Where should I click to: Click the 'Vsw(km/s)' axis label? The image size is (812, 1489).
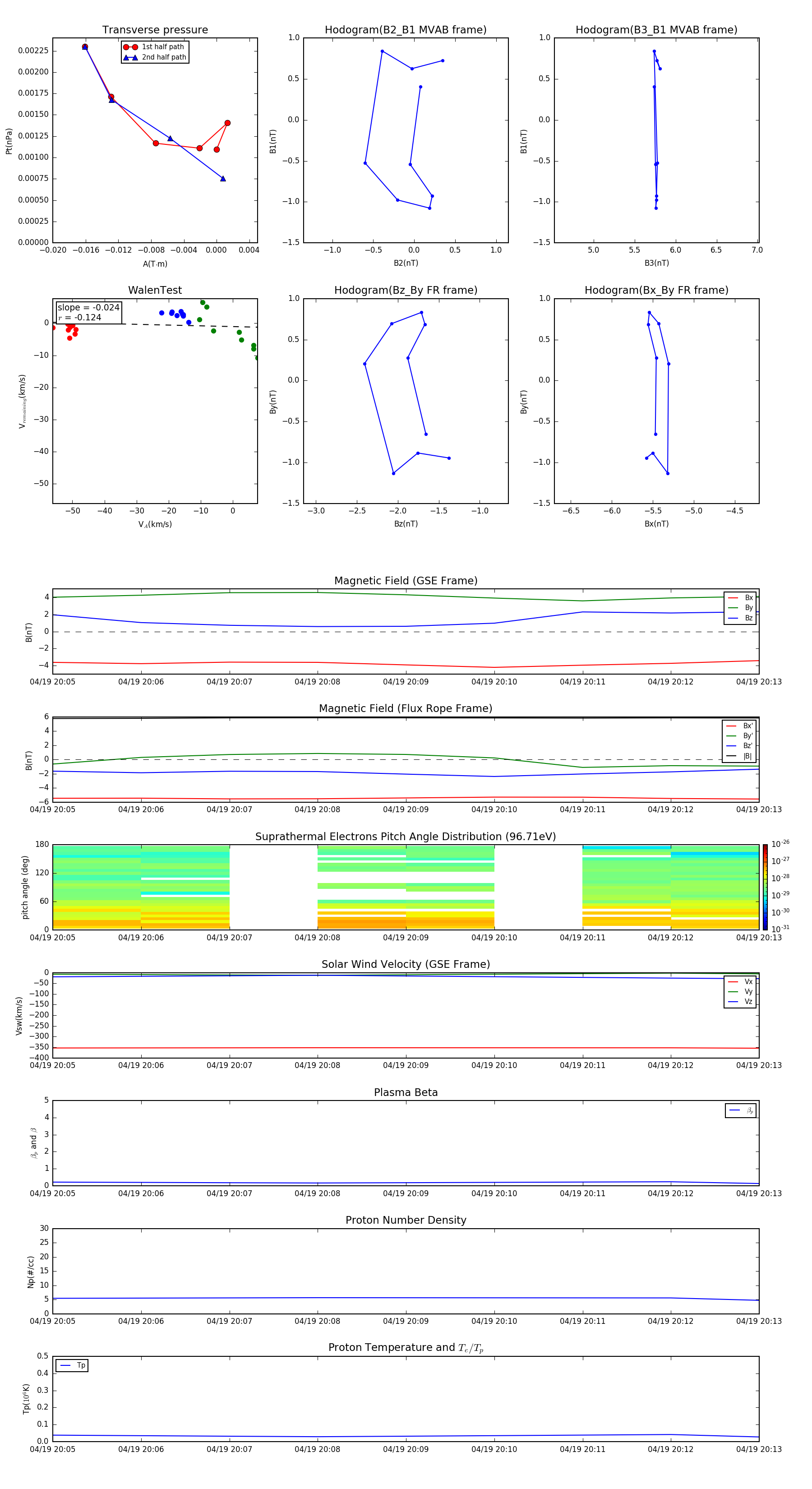[19, 1016]
